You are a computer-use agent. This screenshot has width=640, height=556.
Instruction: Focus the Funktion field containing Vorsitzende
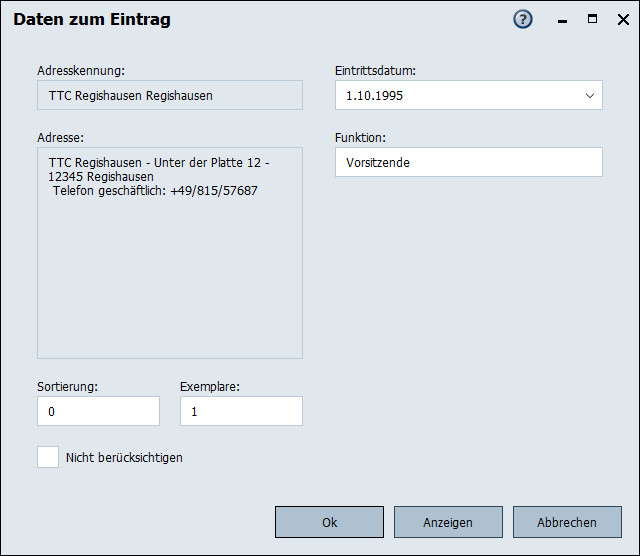tap(468, 162)
